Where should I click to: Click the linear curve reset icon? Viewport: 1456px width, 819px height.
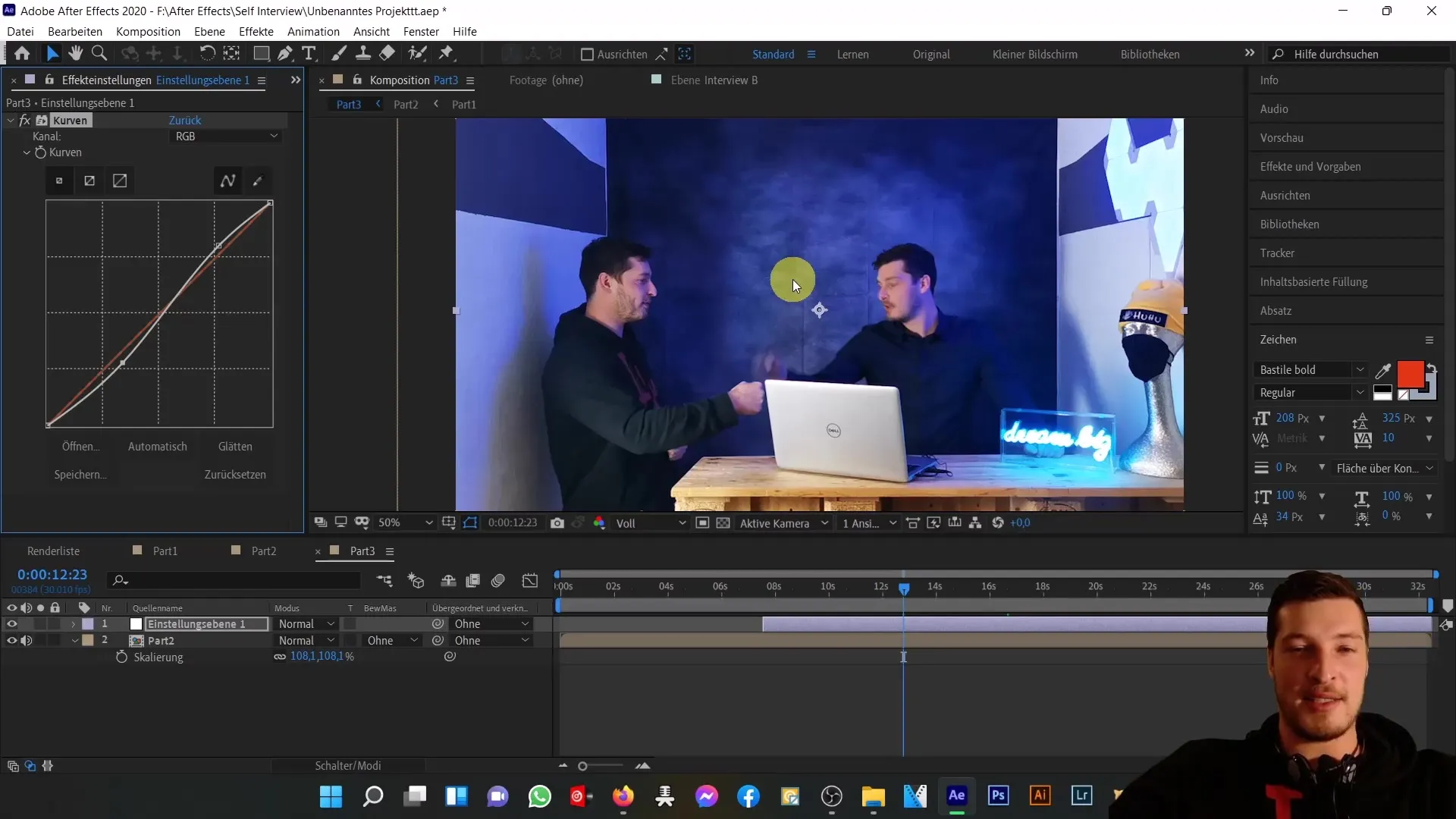pyautogui.click(x=120, y=181)
